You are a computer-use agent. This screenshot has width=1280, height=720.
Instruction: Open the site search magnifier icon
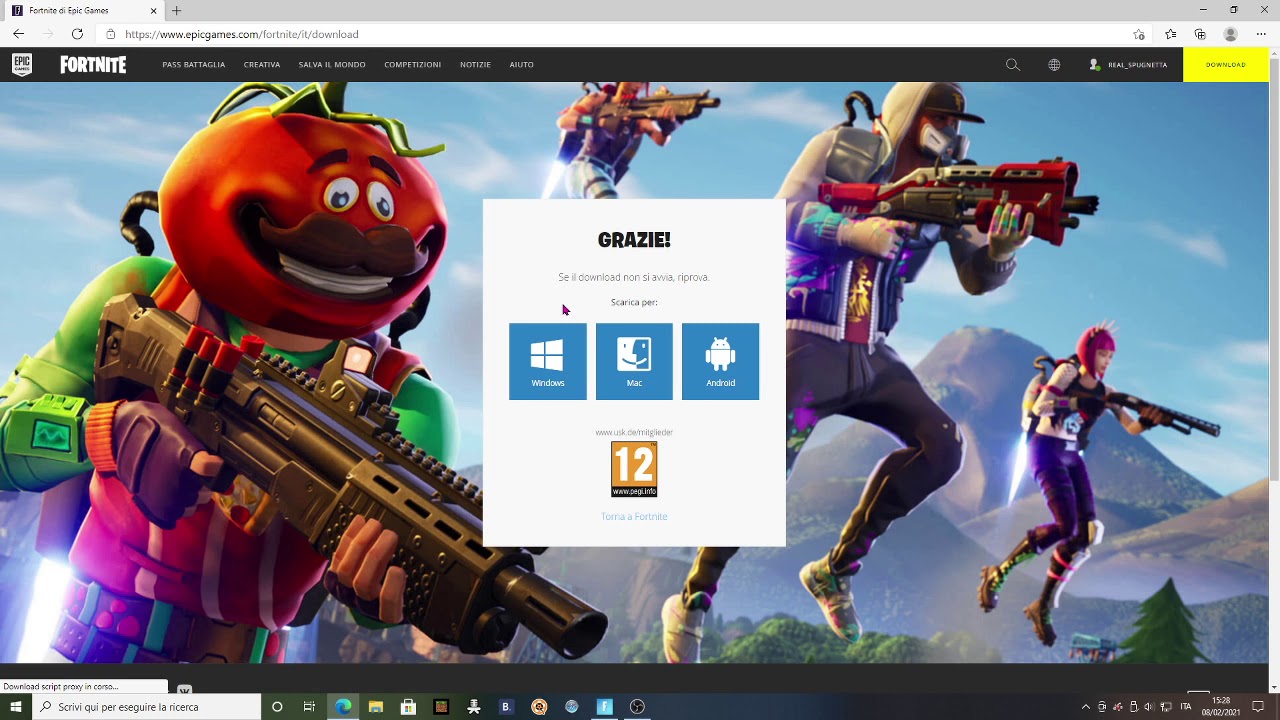pos(1013,65)
